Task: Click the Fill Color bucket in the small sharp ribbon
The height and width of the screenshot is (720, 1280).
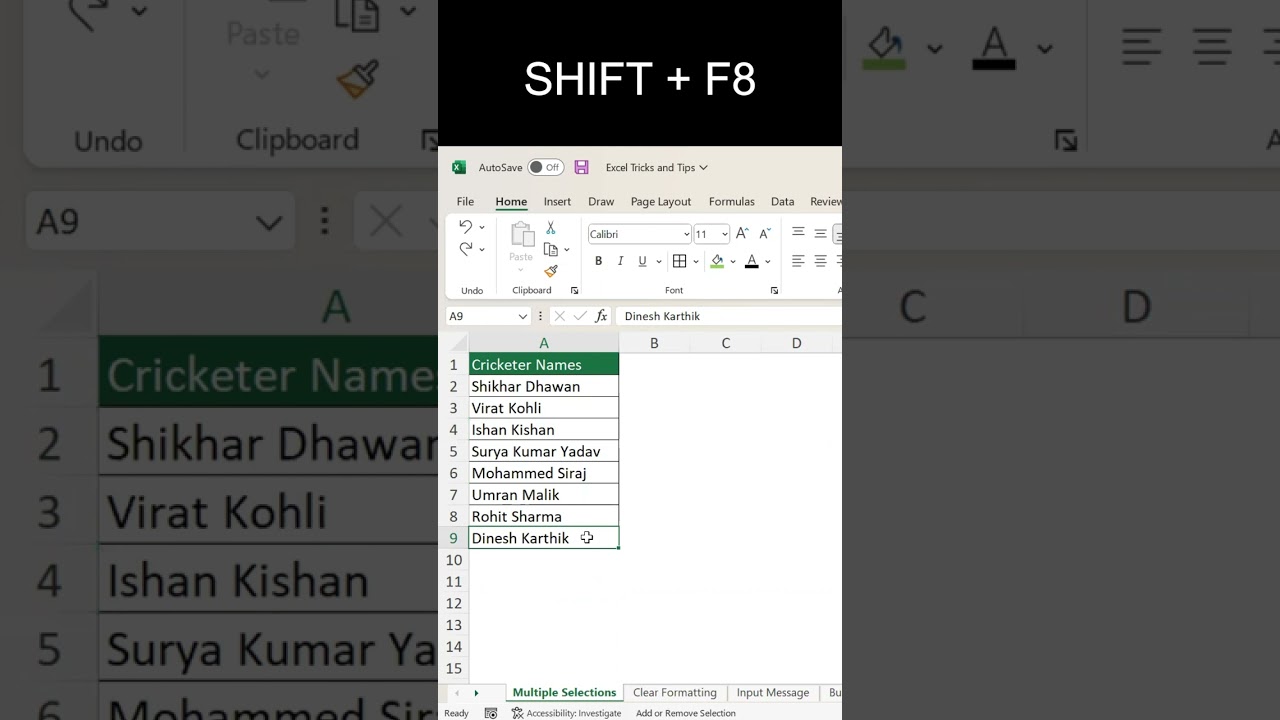Action: point(717,261)
